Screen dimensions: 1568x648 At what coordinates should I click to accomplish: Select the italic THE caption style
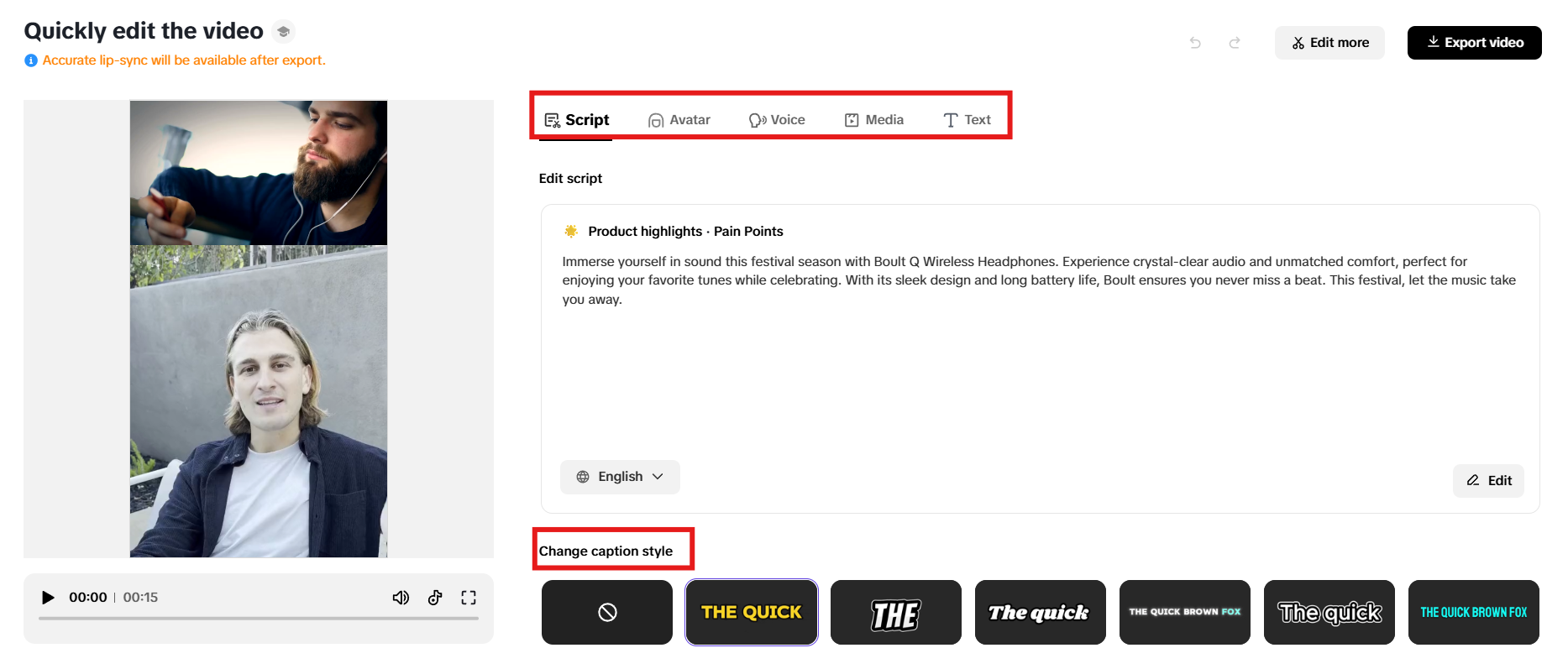click(896, 613)
